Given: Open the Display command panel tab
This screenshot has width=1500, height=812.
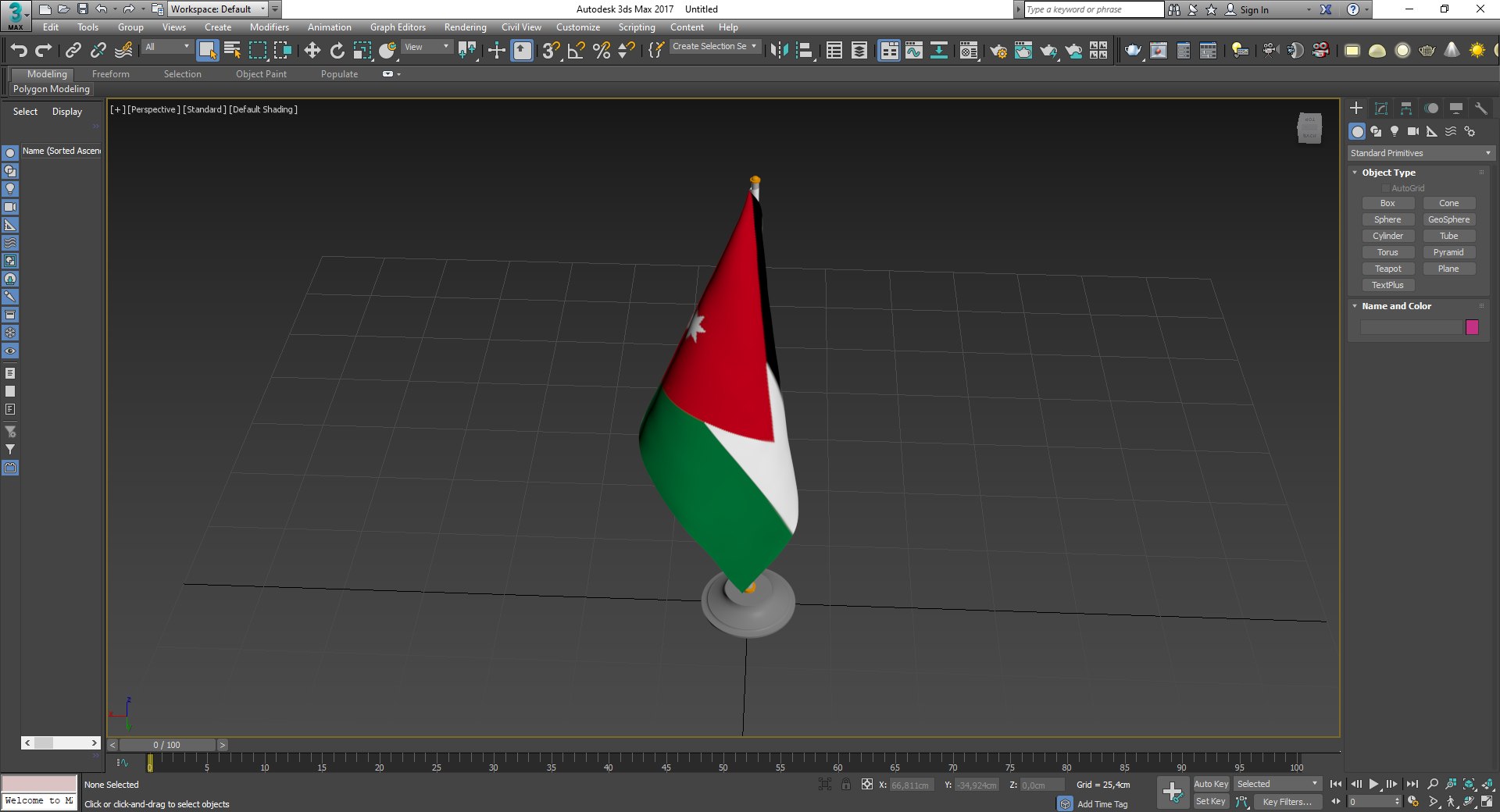Looking at the screenshot, I should [x=1456, y=109].
